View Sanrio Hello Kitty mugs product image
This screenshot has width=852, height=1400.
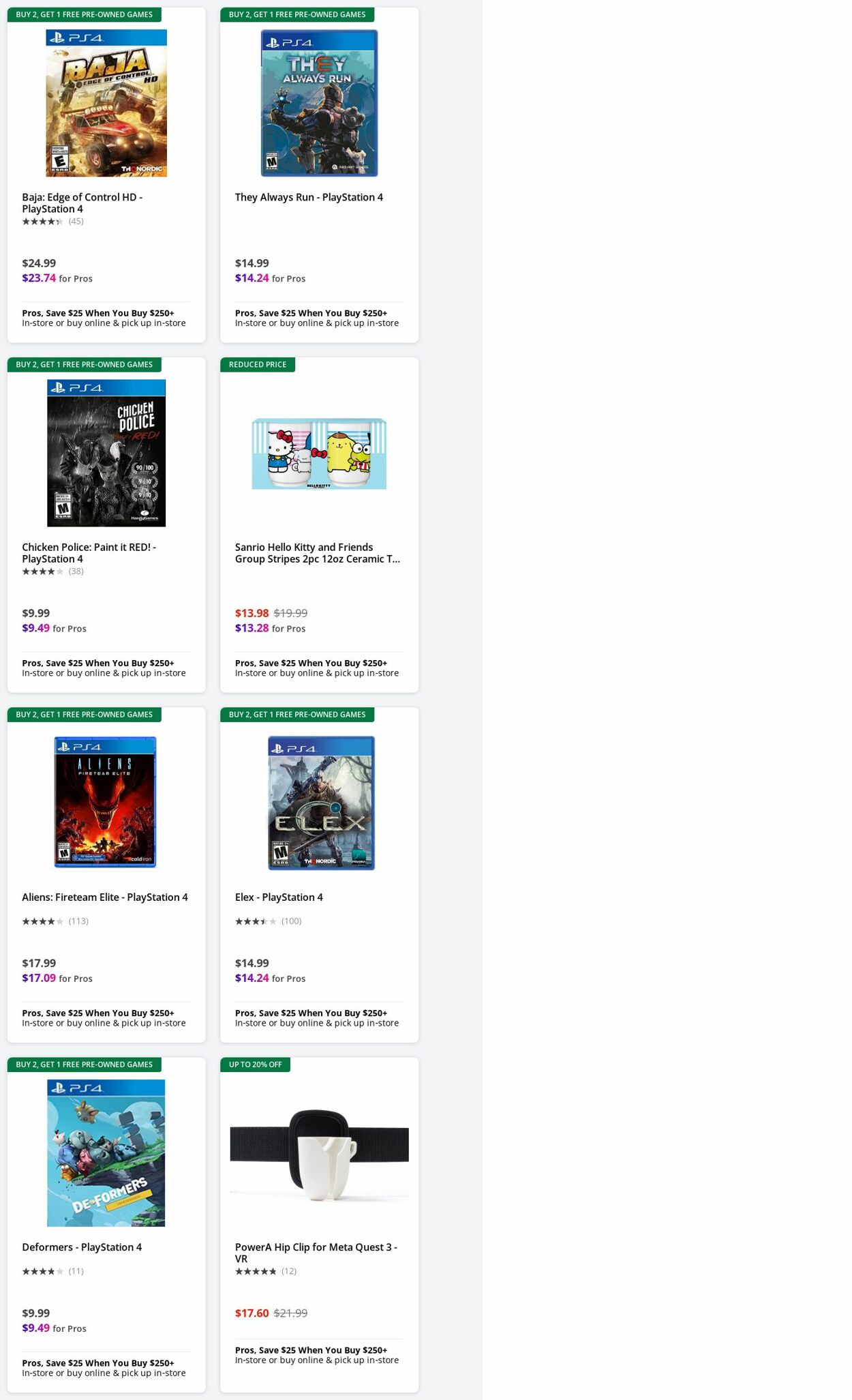point(319,453)
